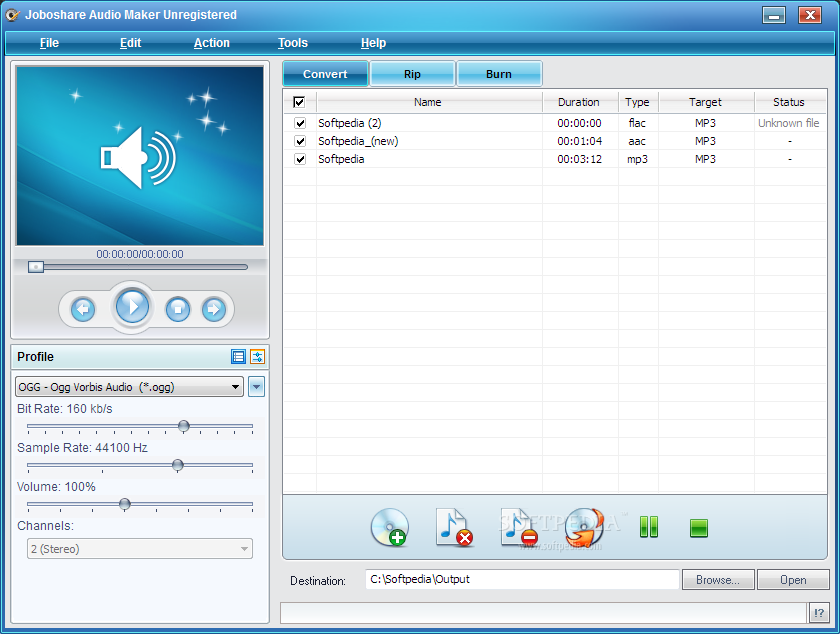Click the empty status bar field at bottom
The width and height of the screenshot is (840, 634).
[x=543, y=613]
